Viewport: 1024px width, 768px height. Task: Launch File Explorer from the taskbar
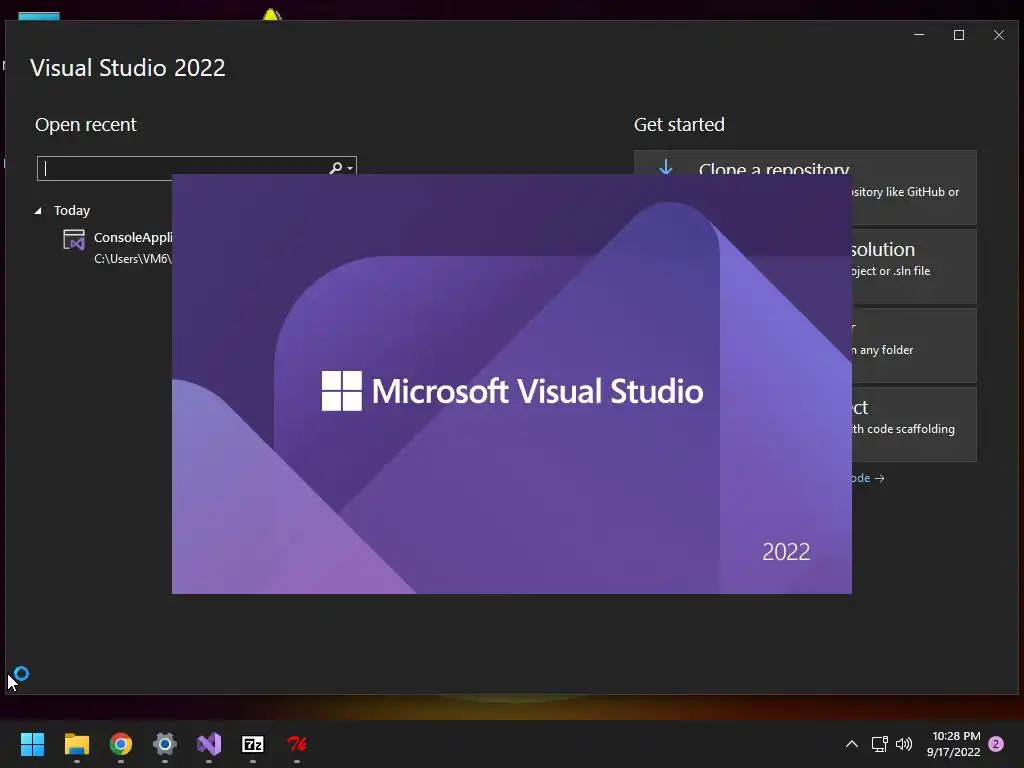point(76,744)
